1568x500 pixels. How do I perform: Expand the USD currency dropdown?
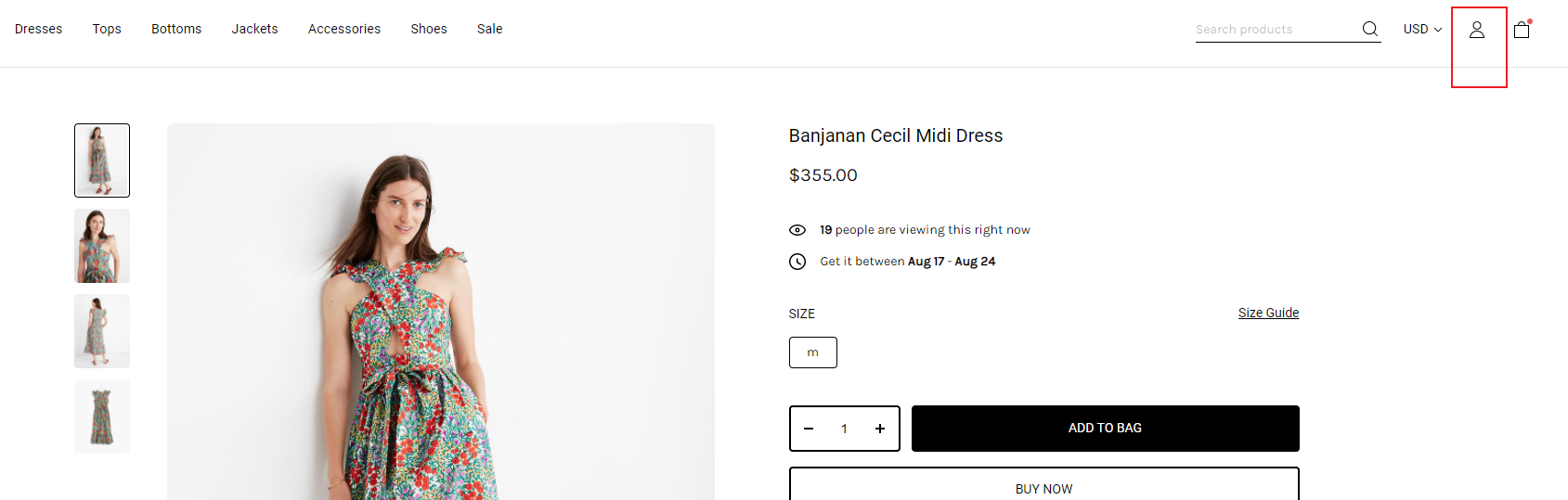(1422, 29)
